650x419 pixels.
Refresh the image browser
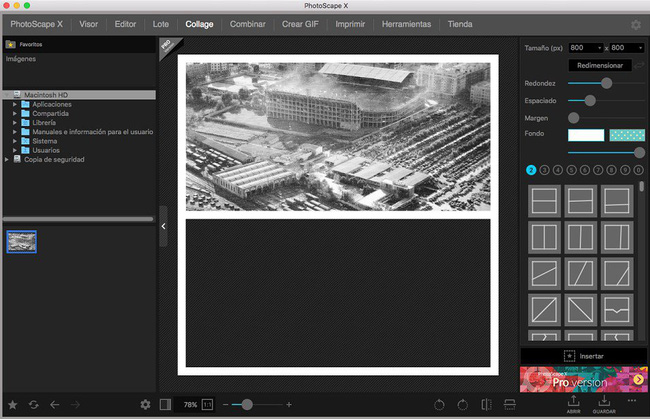click(34, 405)
